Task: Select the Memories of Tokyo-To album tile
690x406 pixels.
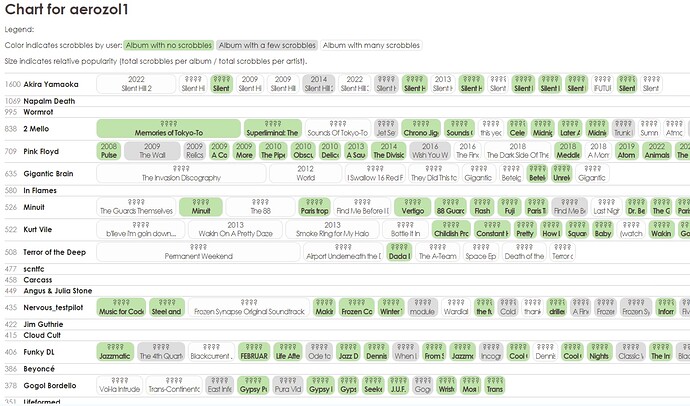Action: click(169, 128)
